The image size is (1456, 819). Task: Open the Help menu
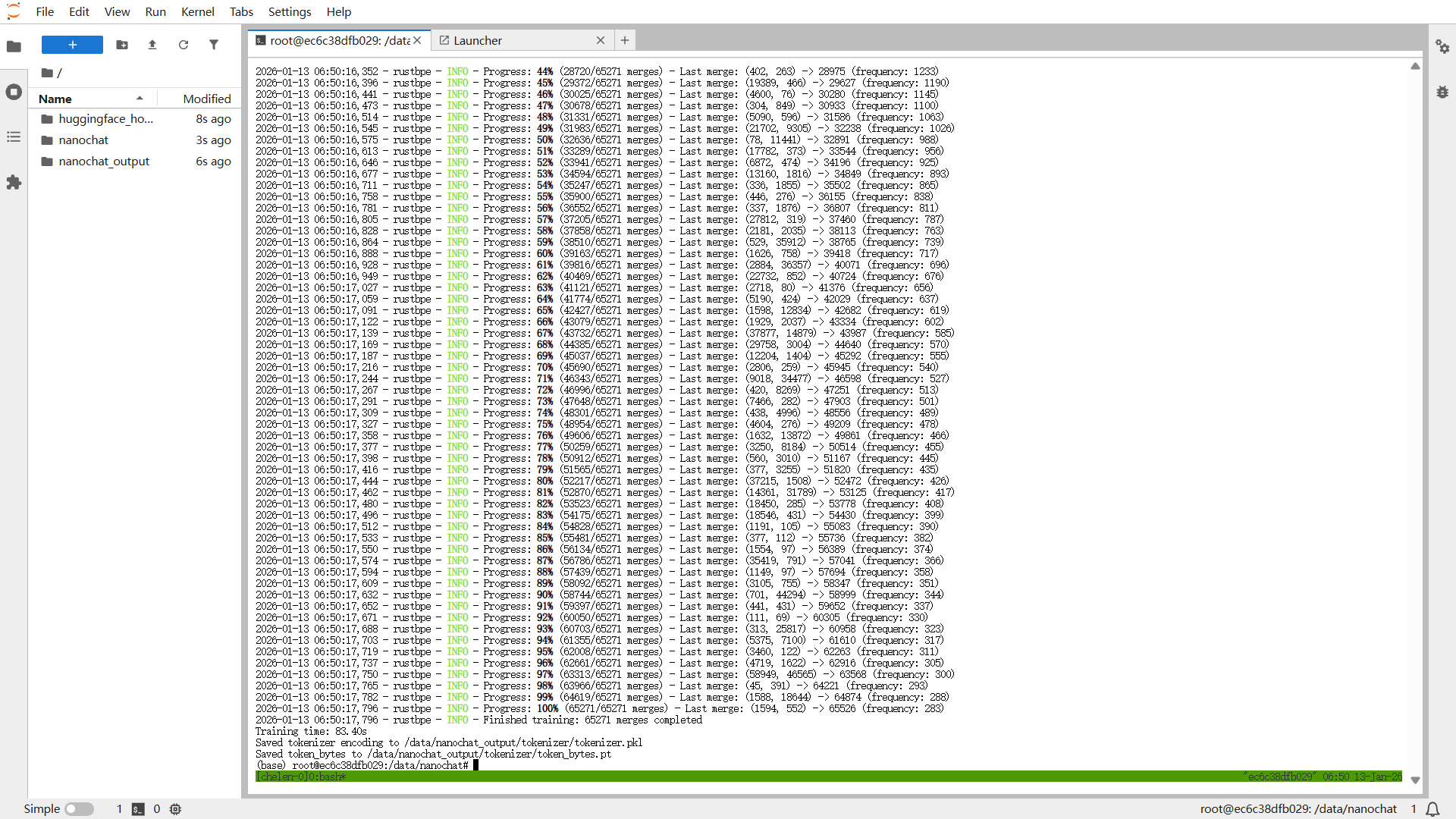point(339,11)
